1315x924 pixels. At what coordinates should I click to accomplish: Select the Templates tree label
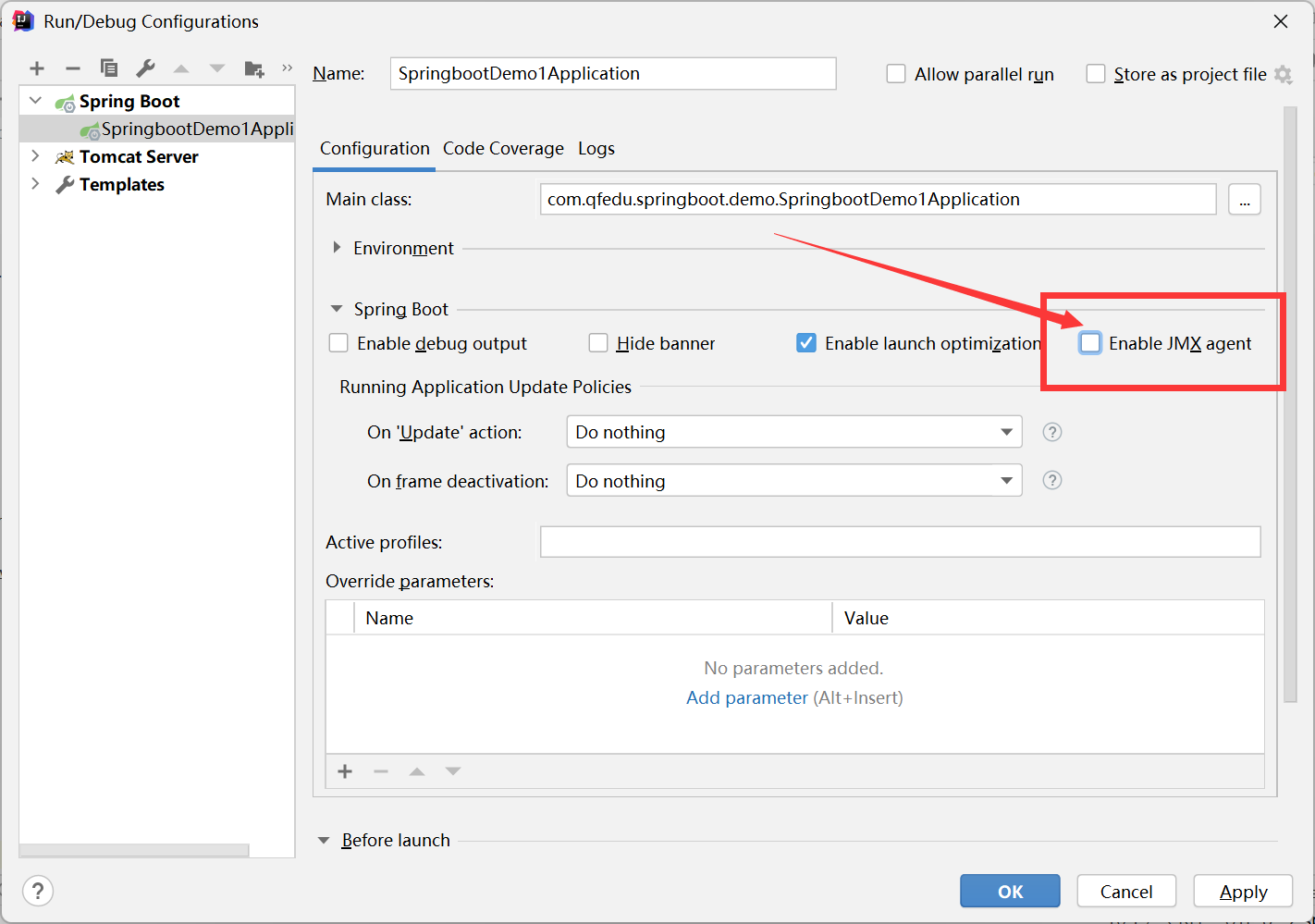(122, 184)
